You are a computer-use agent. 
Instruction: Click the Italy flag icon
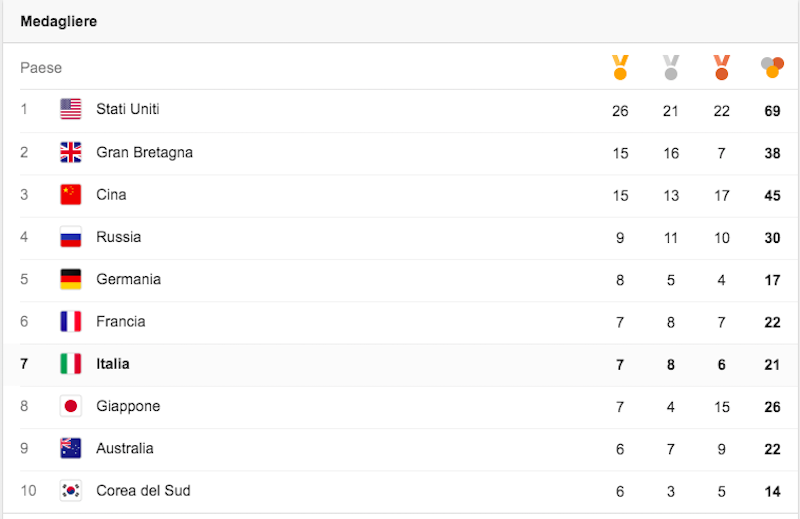pos(70,364)
